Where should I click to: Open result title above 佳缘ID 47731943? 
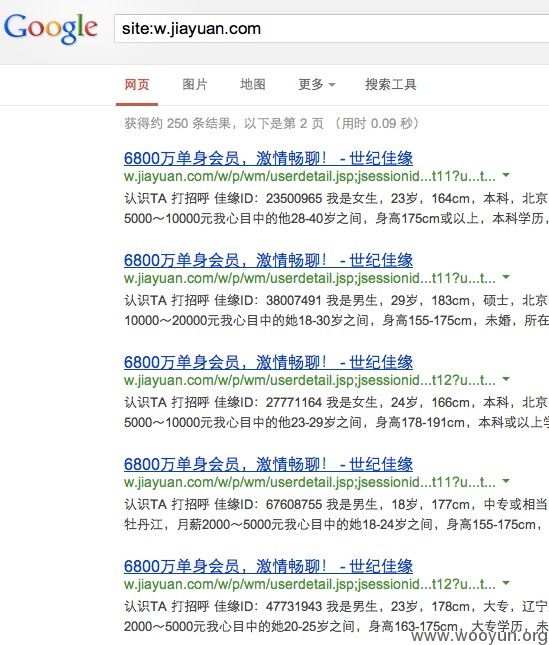coord(268,566)
